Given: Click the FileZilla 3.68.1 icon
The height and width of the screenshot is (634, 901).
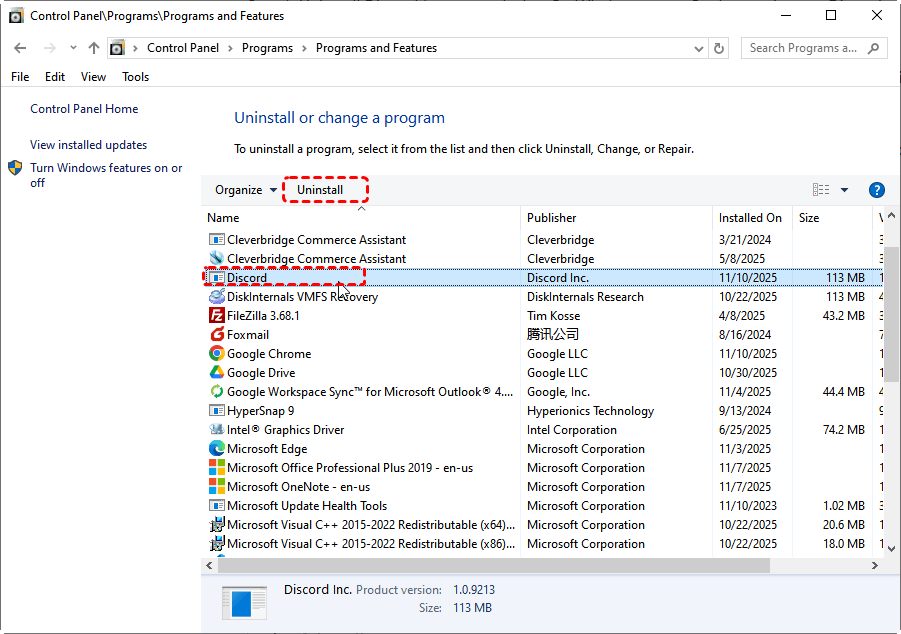Looking at the screenshot, I should click(x=217, y=316).
